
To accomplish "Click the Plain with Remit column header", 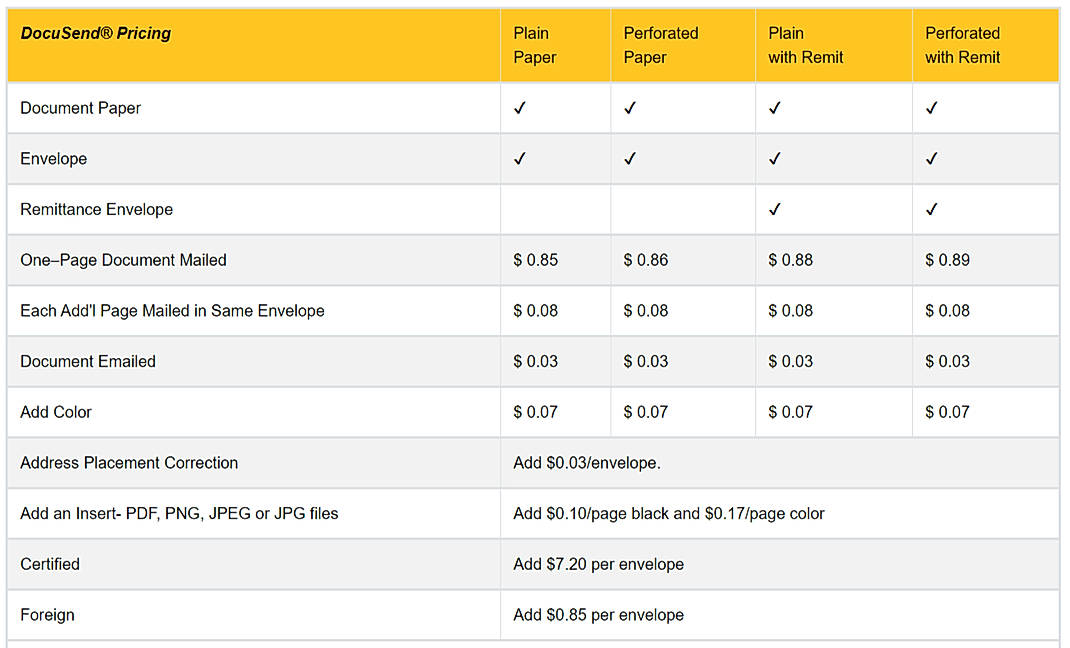I will pos(805,45).
